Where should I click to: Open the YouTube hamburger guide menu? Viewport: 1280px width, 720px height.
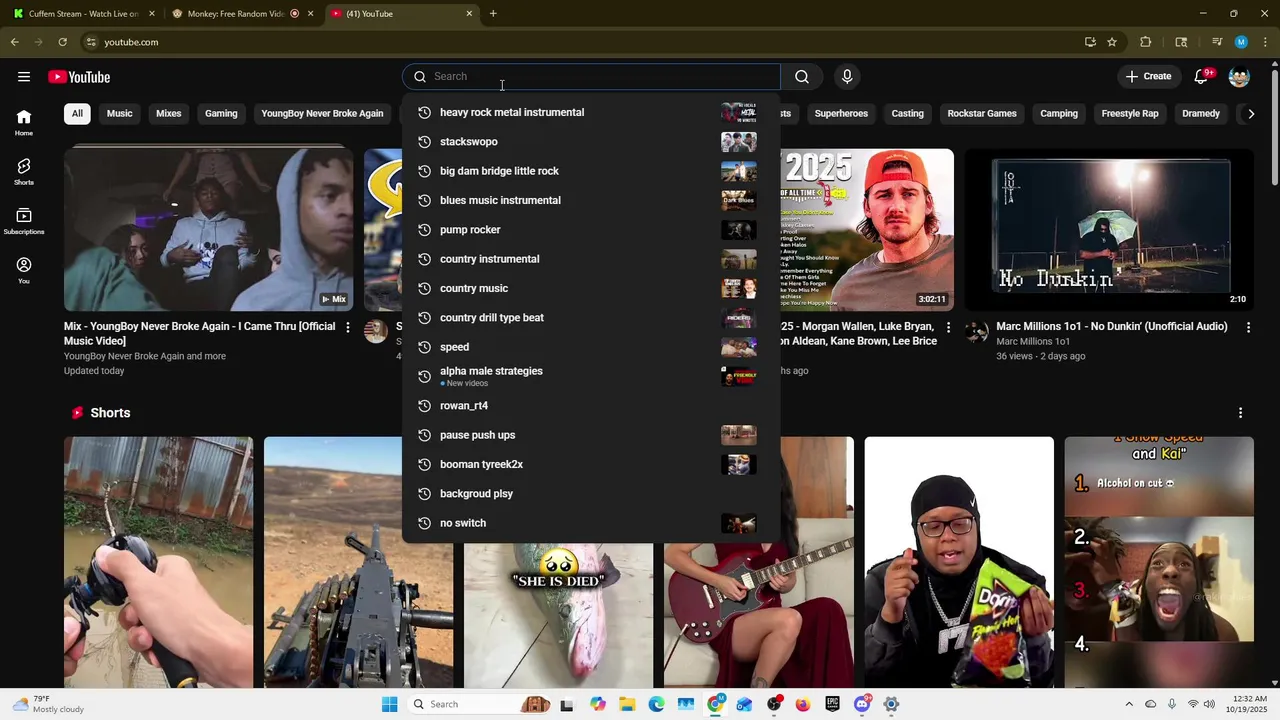click(x=24, y=77)
